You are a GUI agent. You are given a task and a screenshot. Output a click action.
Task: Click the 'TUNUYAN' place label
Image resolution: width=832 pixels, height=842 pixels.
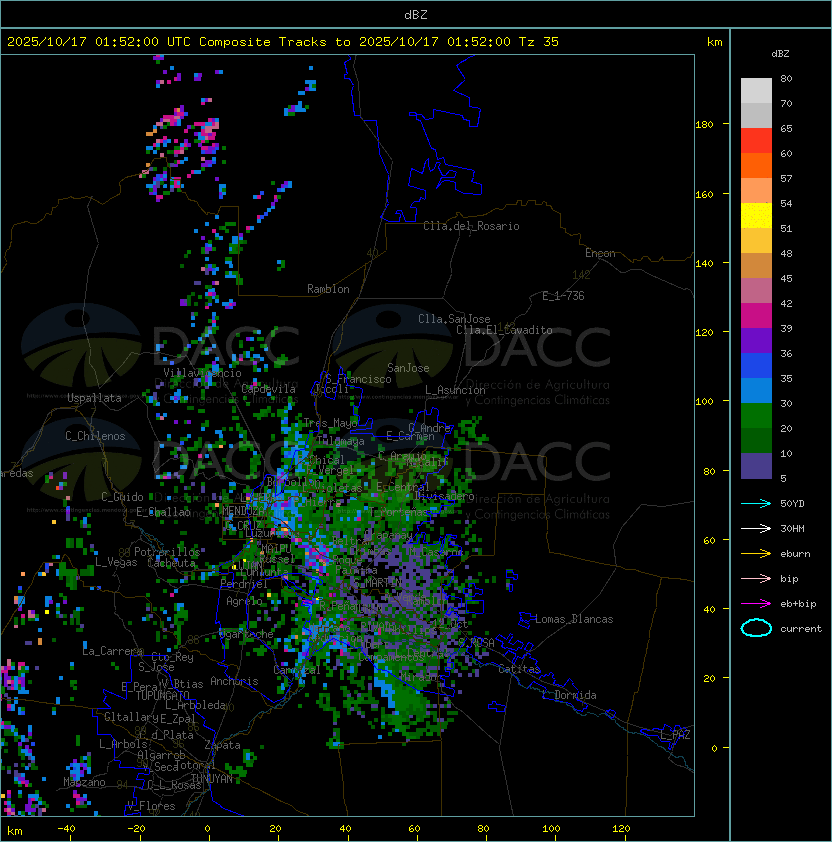pos(212,779)
